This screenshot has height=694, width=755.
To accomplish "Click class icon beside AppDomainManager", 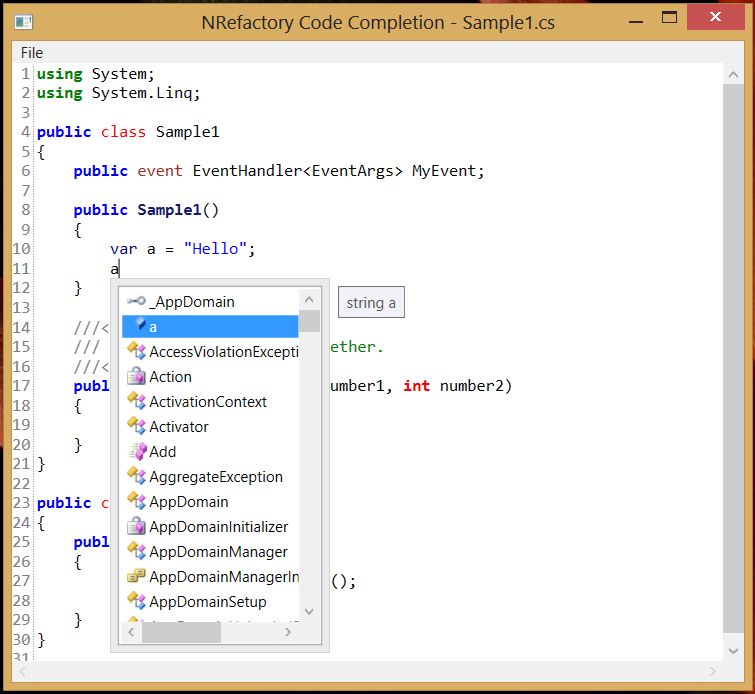I will [x=136, y=551].
